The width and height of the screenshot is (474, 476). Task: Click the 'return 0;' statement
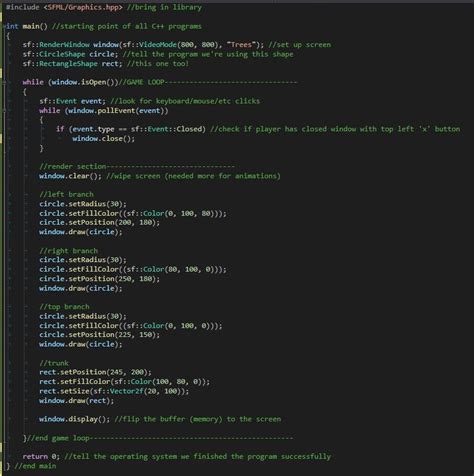(x=41, y=456)
